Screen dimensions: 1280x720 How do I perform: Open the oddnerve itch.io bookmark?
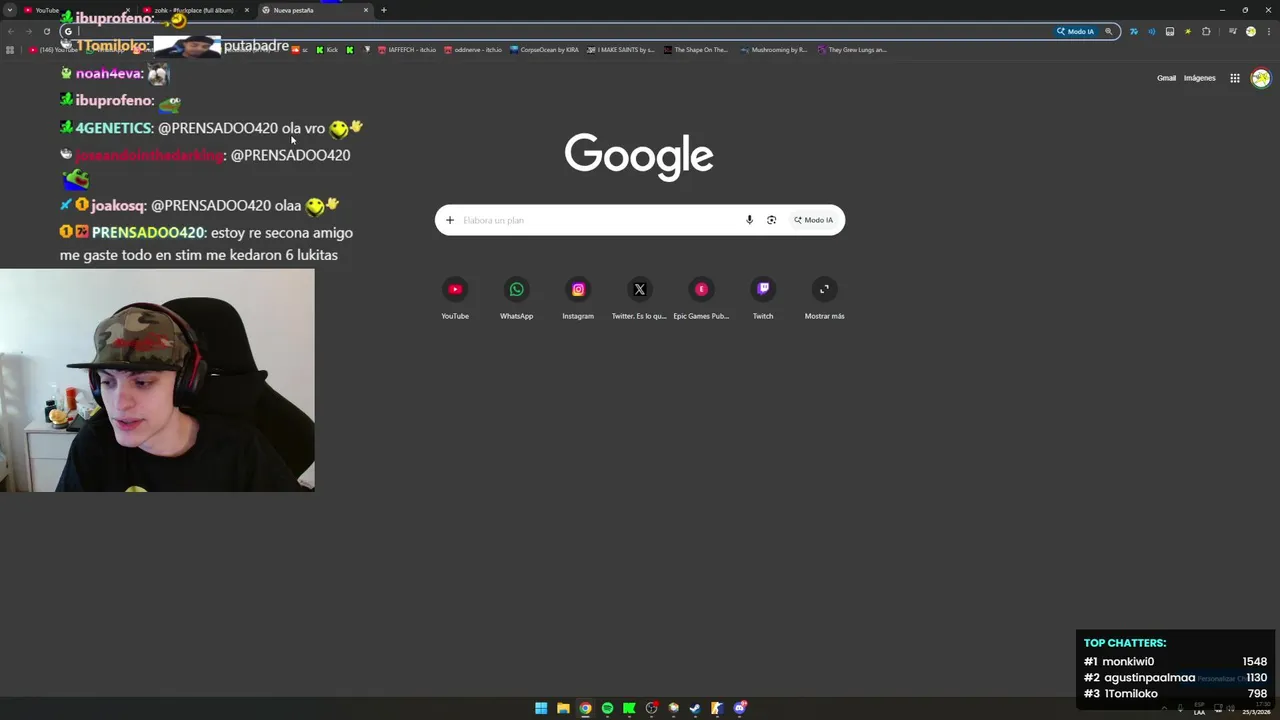(473, 49)
